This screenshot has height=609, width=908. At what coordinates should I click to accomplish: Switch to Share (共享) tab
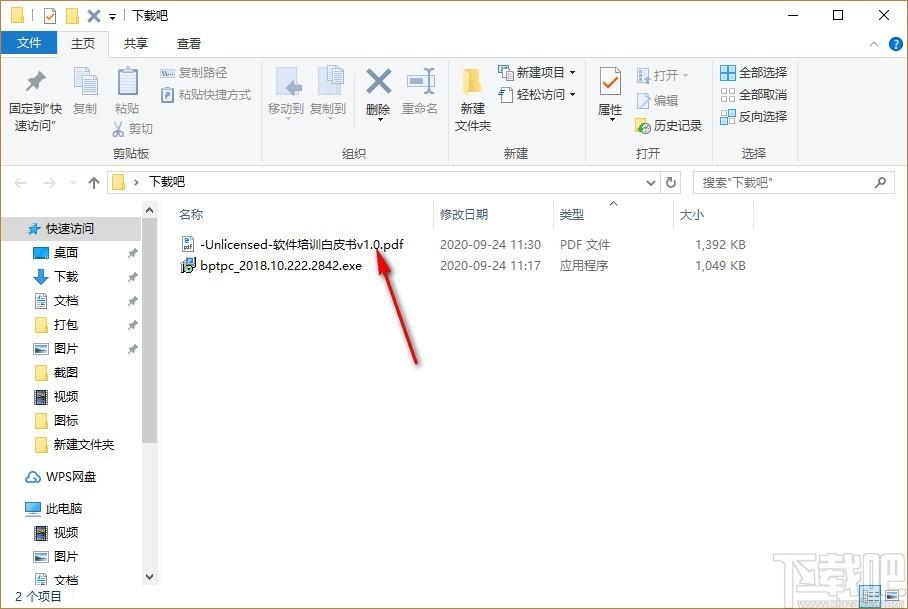136,43
